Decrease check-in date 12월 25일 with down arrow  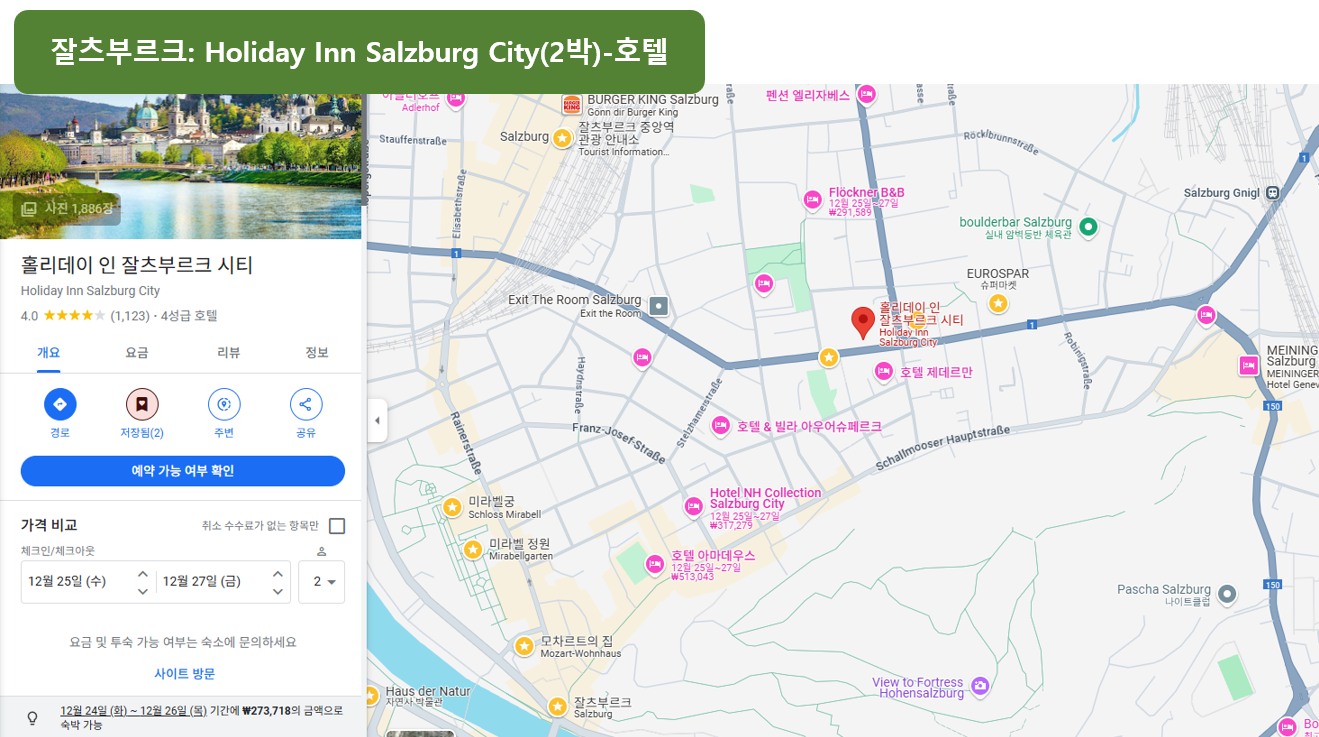[x=142, y=591]
